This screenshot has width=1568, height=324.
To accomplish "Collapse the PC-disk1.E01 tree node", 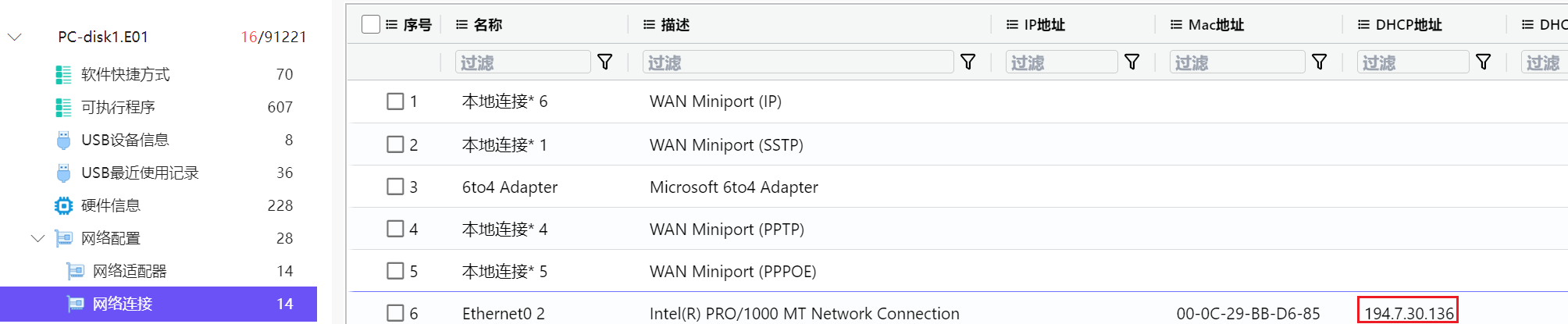I will 15,37.
